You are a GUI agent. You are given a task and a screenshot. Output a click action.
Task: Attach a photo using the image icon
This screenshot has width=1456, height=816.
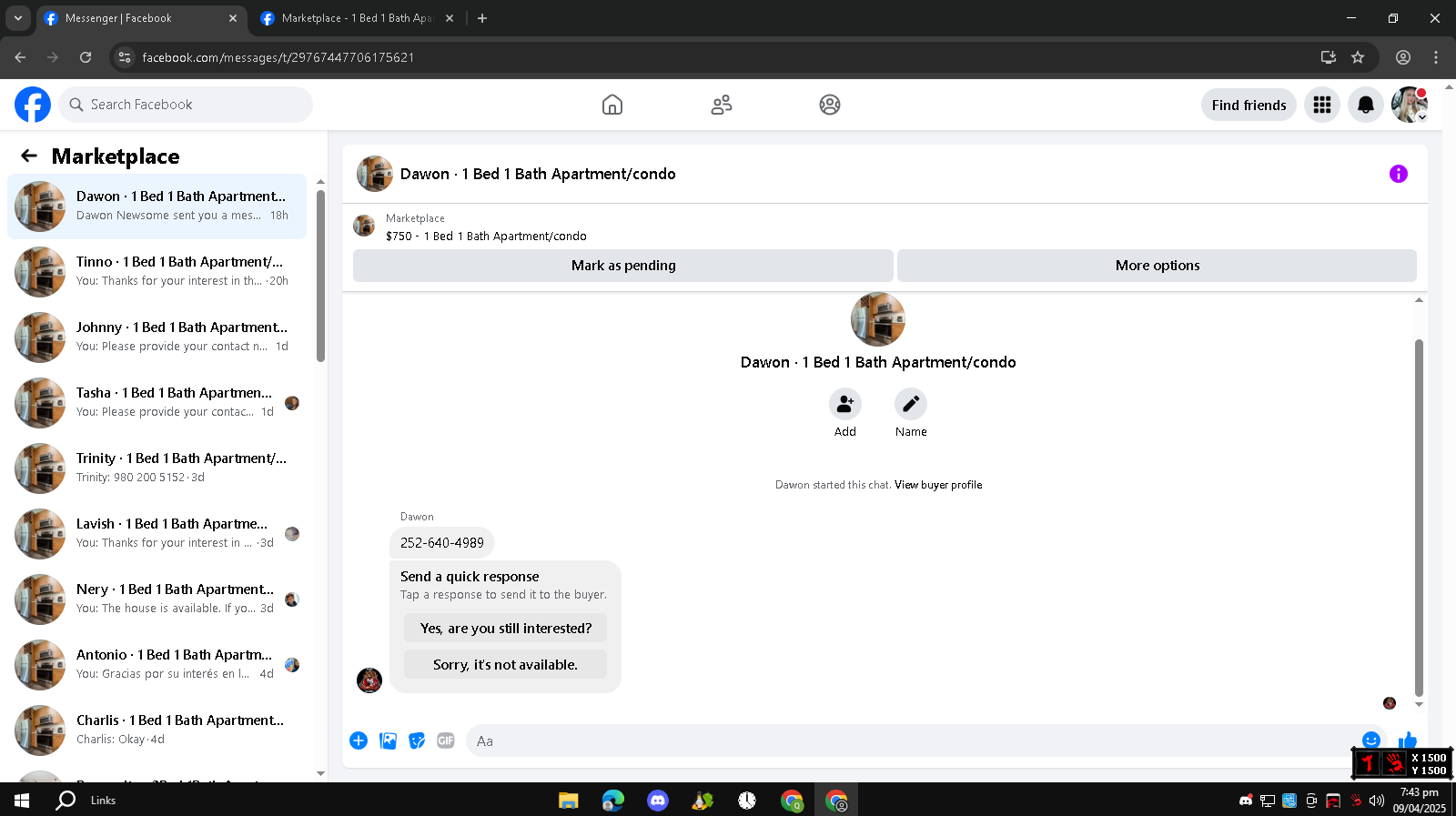point(389,740)
